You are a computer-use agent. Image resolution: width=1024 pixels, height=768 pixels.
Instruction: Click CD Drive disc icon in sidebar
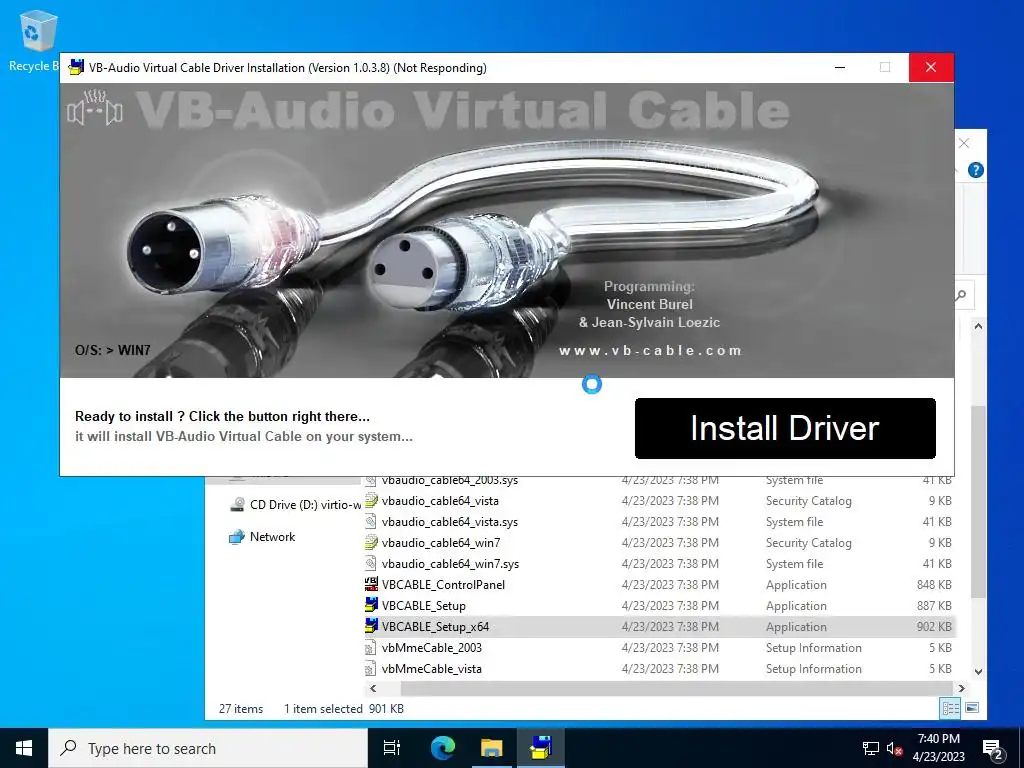click(x=237, y=505)
